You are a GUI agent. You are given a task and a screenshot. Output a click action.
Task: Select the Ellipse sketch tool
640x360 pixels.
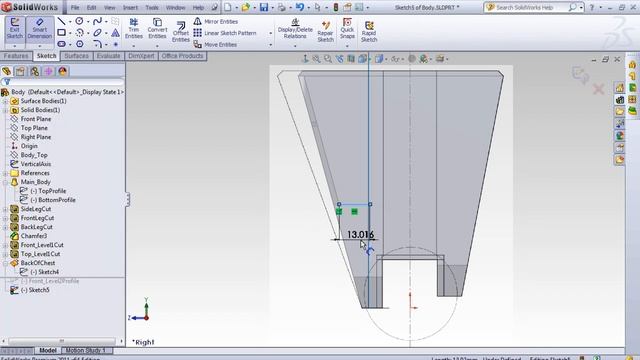[x=97, y=32]
